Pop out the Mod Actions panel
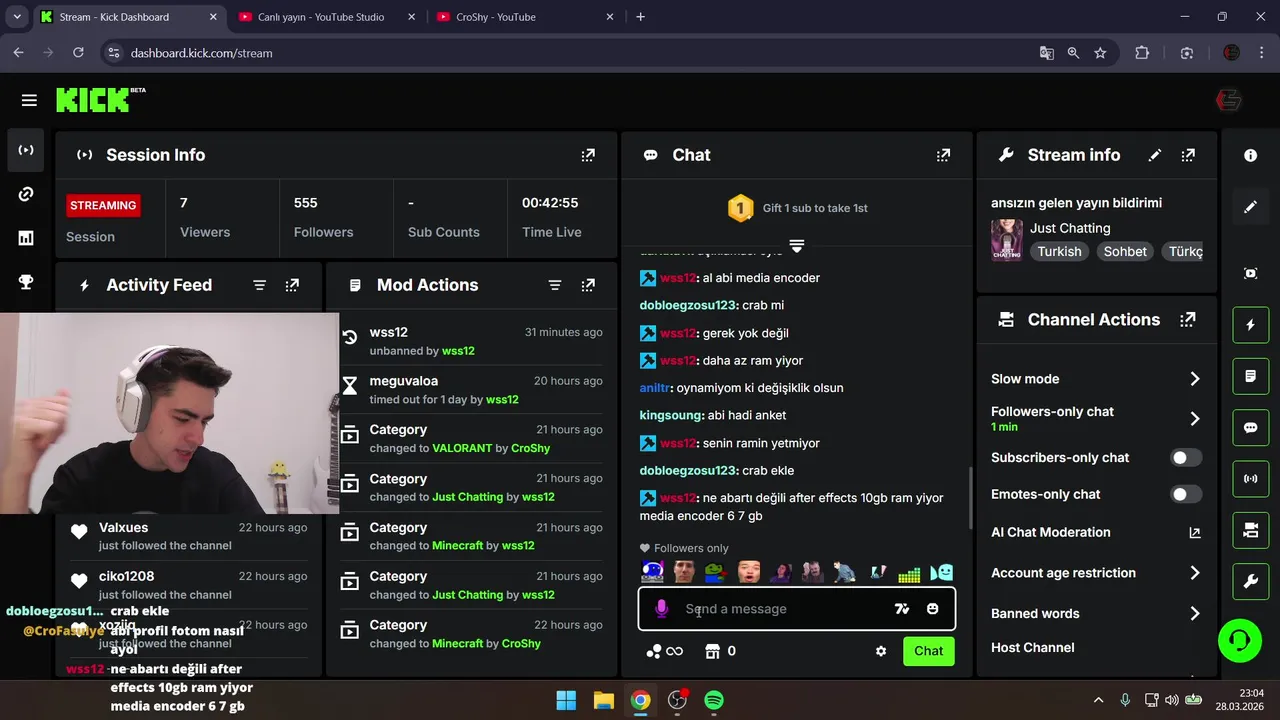 pyautogui.click(x=588, y=285)
